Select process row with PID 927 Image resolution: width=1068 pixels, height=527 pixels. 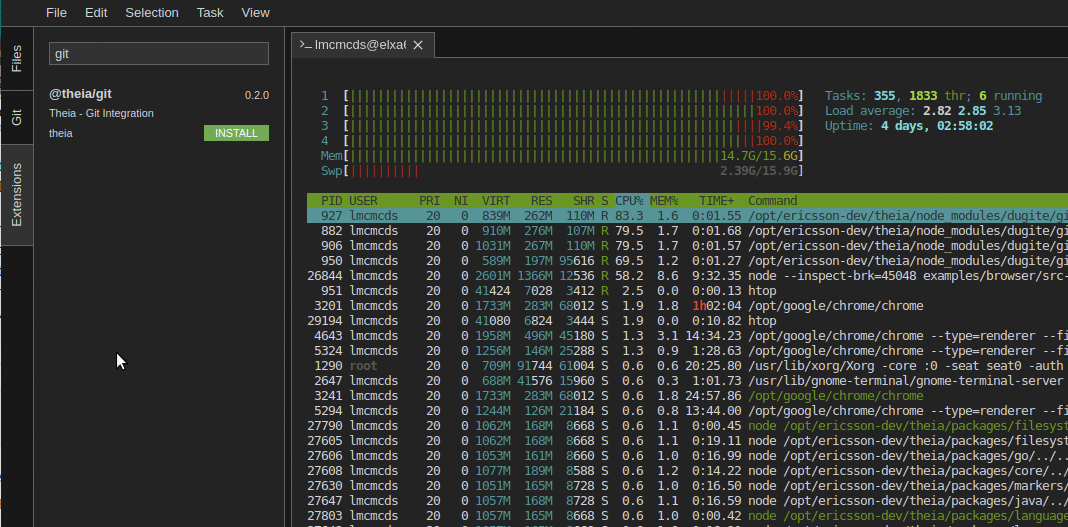[x=687, y=216]
